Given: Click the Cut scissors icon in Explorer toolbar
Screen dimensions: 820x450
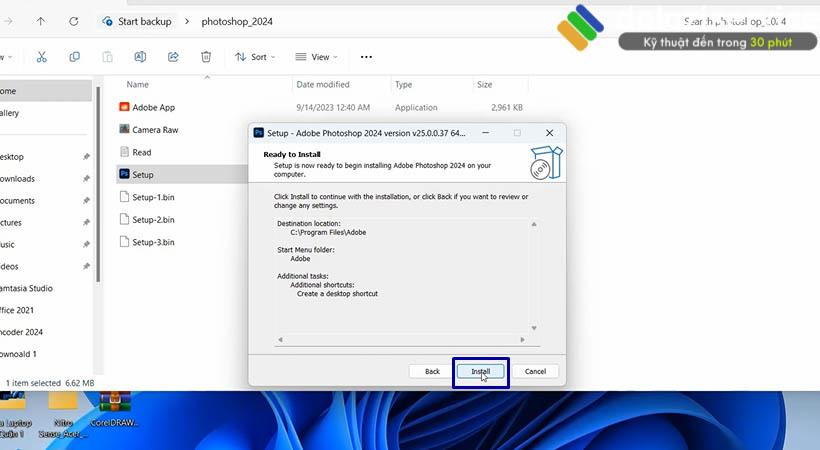Looking at the screenshot, I should (x=42, y=57).
